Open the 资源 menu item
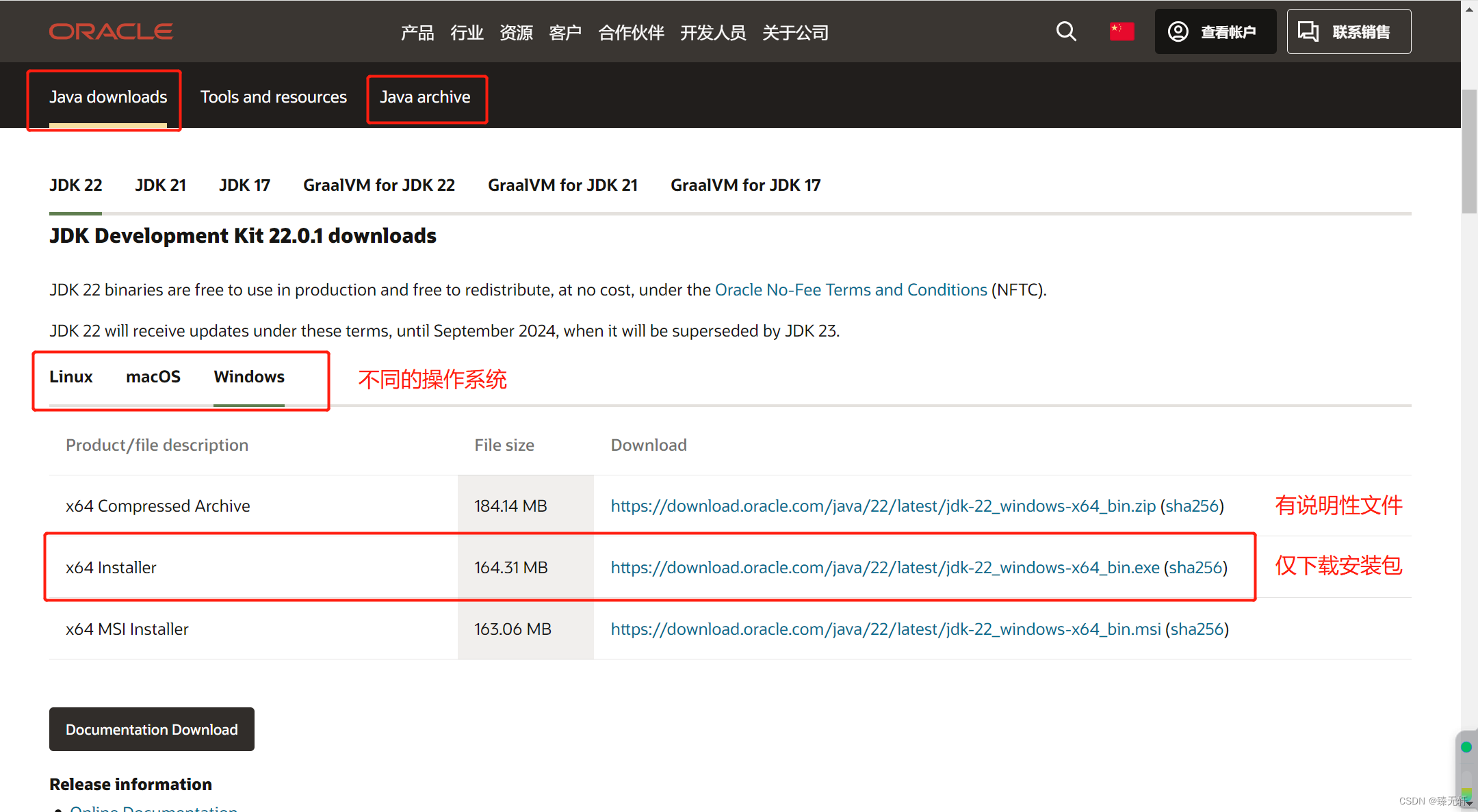1478x812 pixels. (x=516, y=32)
